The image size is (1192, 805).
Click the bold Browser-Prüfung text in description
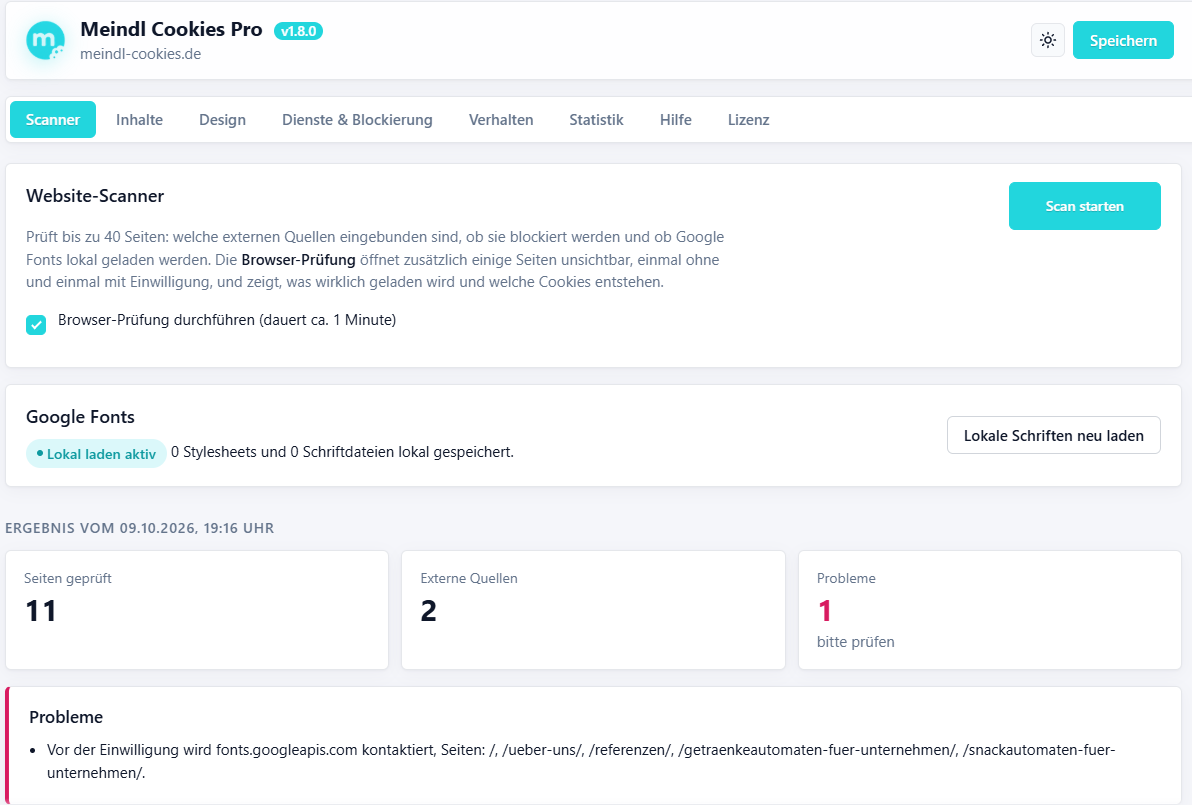click(x=298, y=260)
